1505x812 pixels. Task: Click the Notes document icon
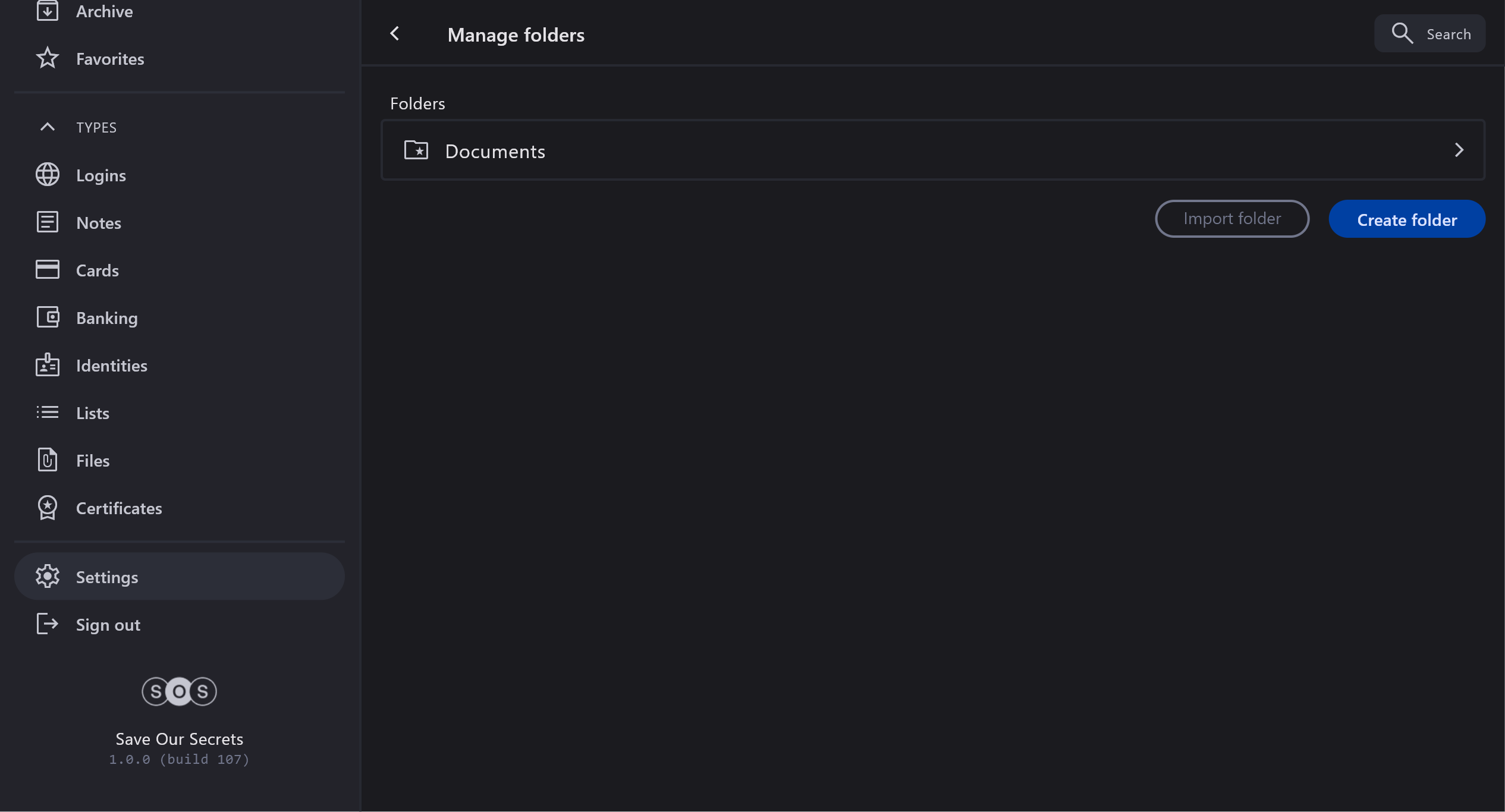48,222
